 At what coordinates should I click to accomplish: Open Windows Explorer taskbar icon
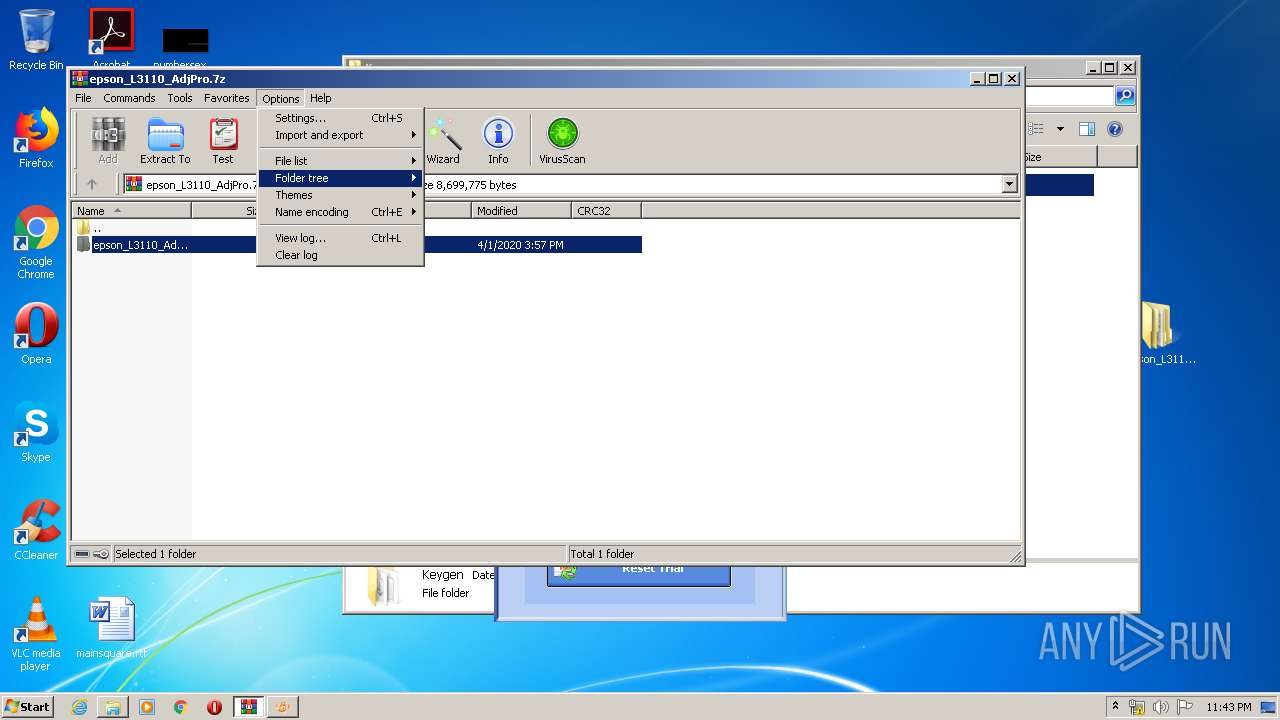pyautogui.click(x=113, y=707)
